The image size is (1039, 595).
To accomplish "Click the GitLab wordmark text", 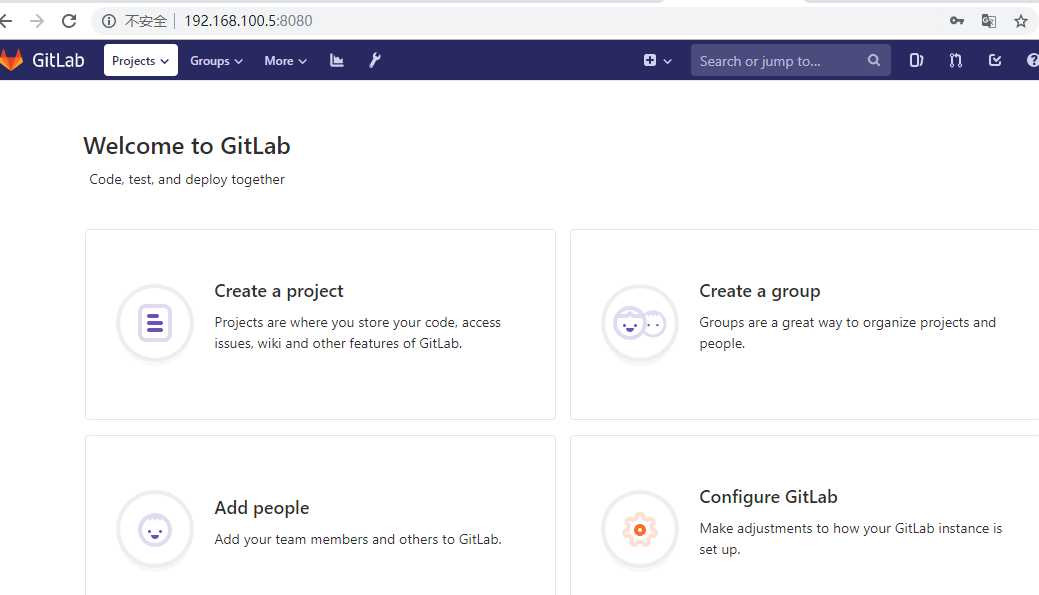I will pyautogui.click(x=58, y=60).
